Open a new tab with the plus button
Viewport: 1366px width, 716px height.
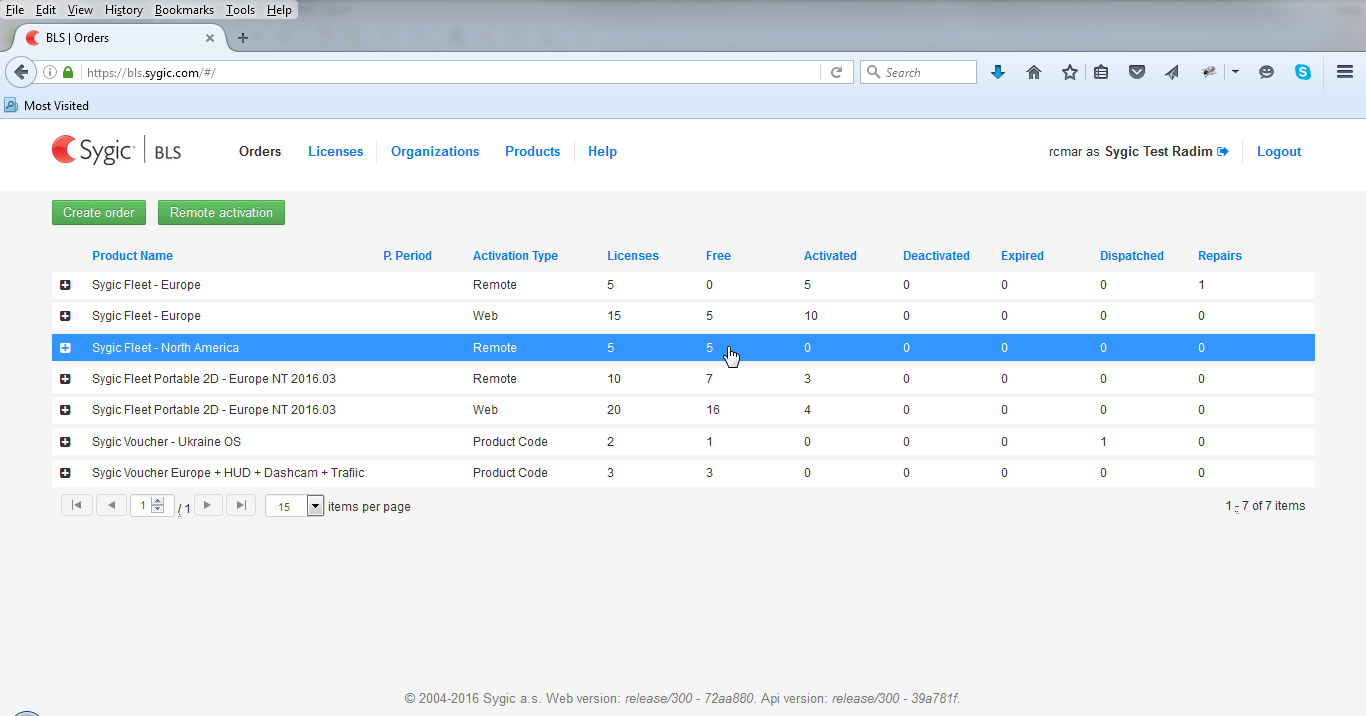click(242, 38)
